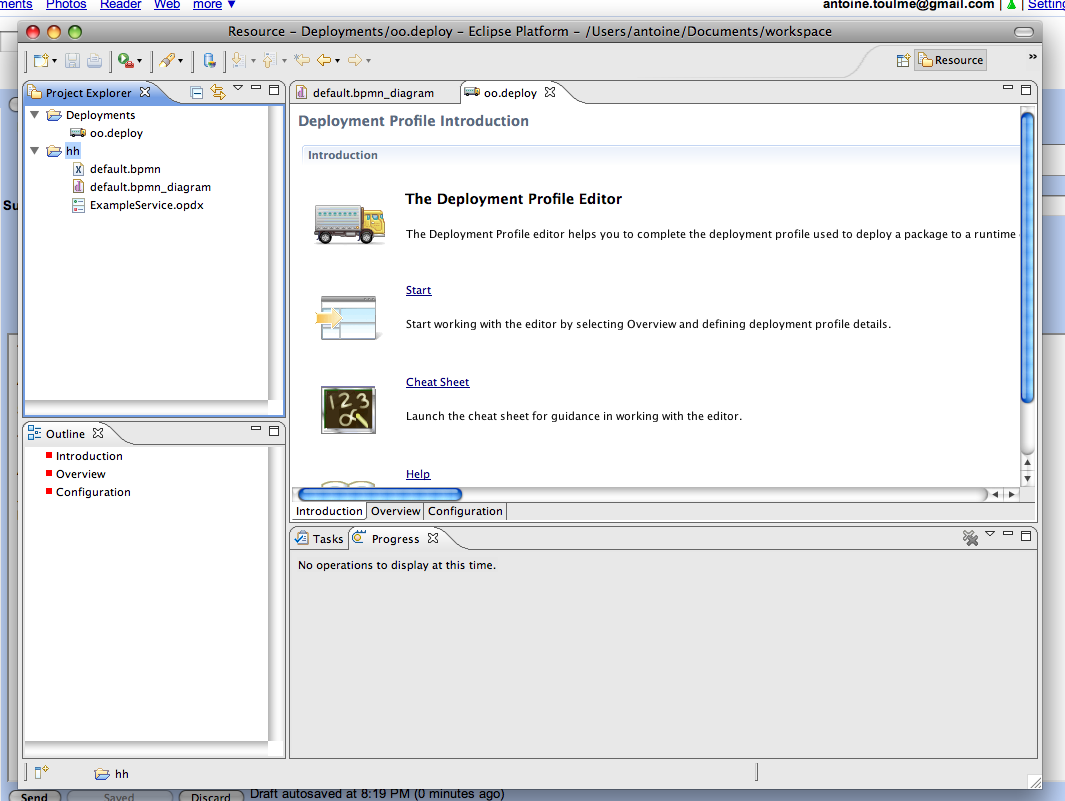Click the Save disk icon in toolbar

point(72,60)
